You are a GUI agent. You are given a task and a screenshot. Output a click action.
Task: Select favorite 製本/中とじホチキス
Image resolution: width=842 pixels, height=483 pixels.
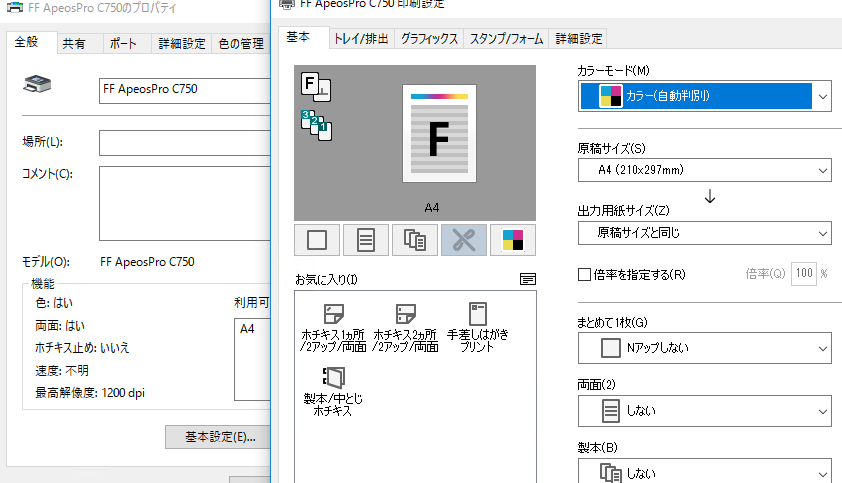pos(333,392)
